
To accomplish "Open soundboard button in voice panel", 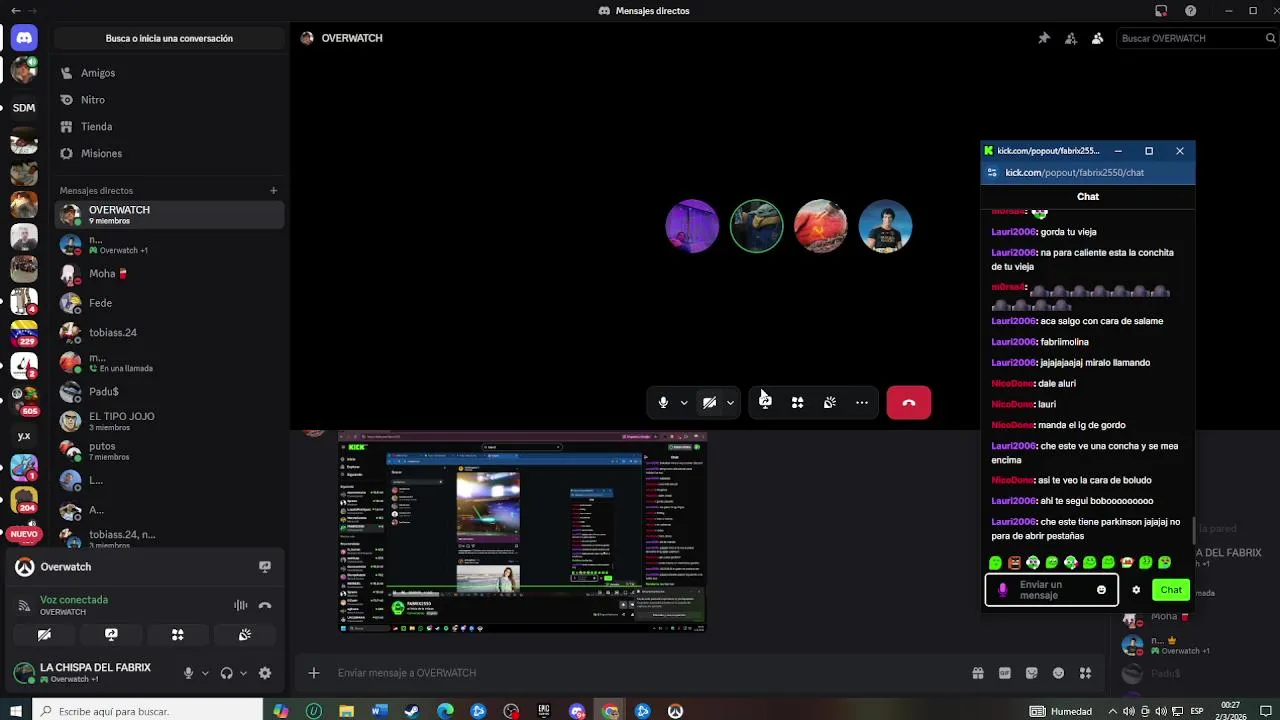I will 245,635.
